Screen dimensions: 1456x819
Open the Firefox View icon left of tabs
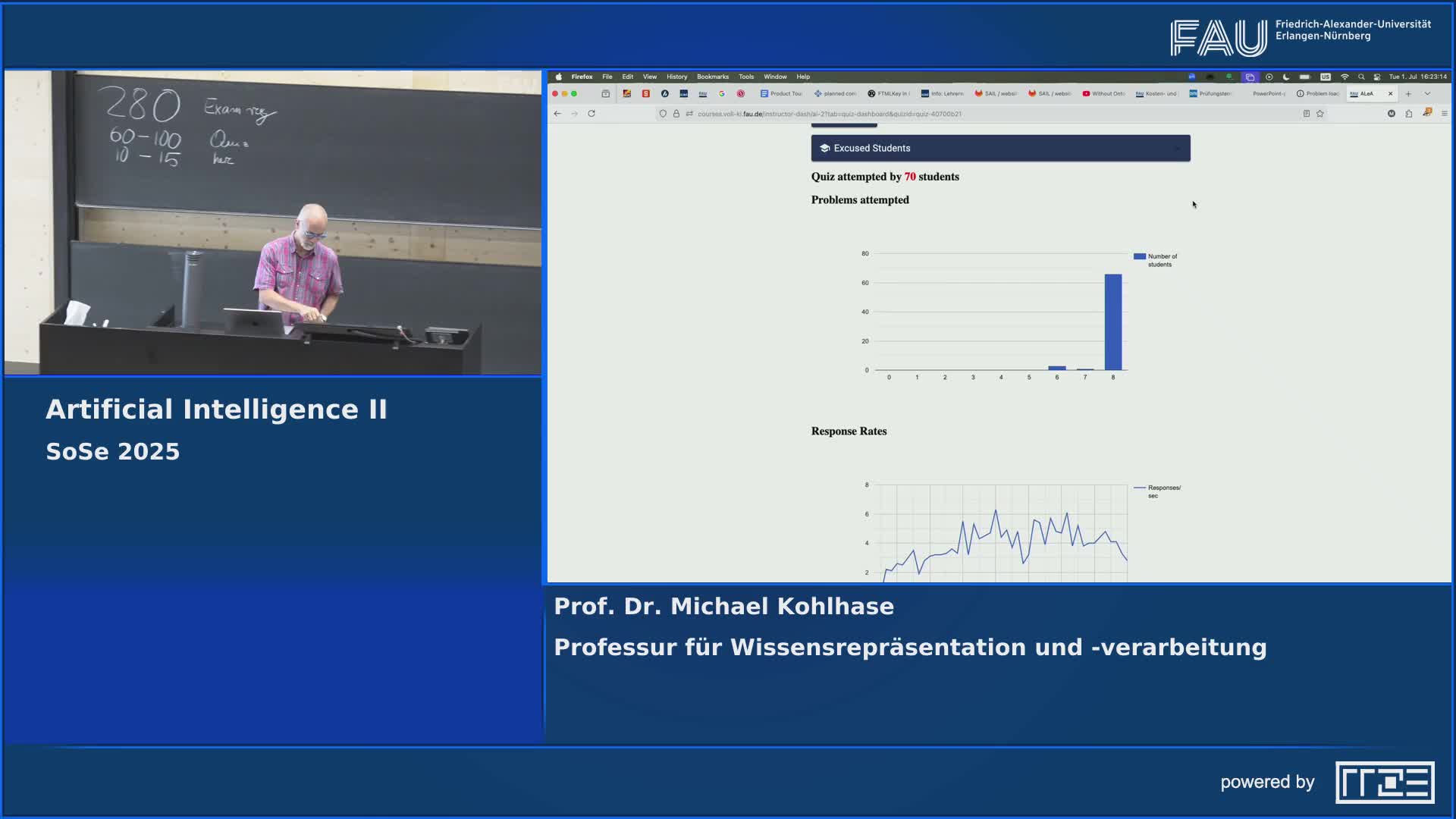(x=605, y=94)
